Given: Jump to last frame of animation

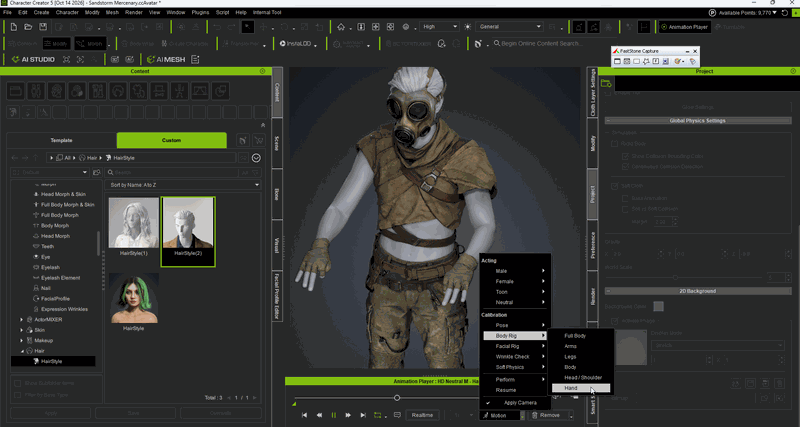Looking at the screenshot, I should pos(363,415).
